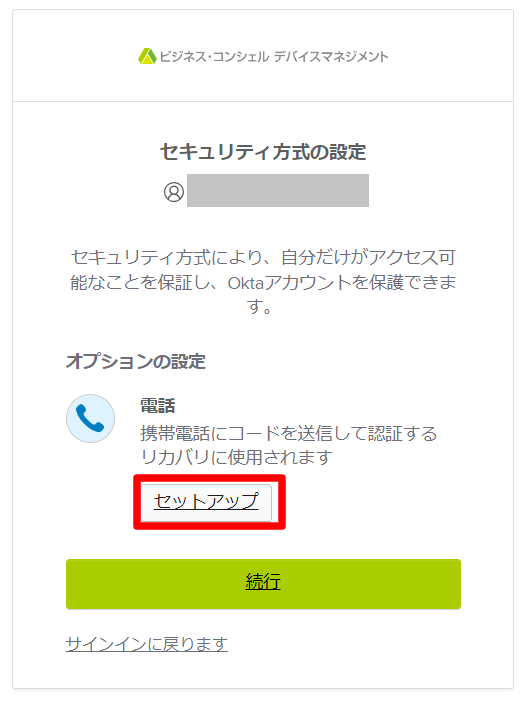Click the first line starting セキュリティ方式により

click(263, 257)
